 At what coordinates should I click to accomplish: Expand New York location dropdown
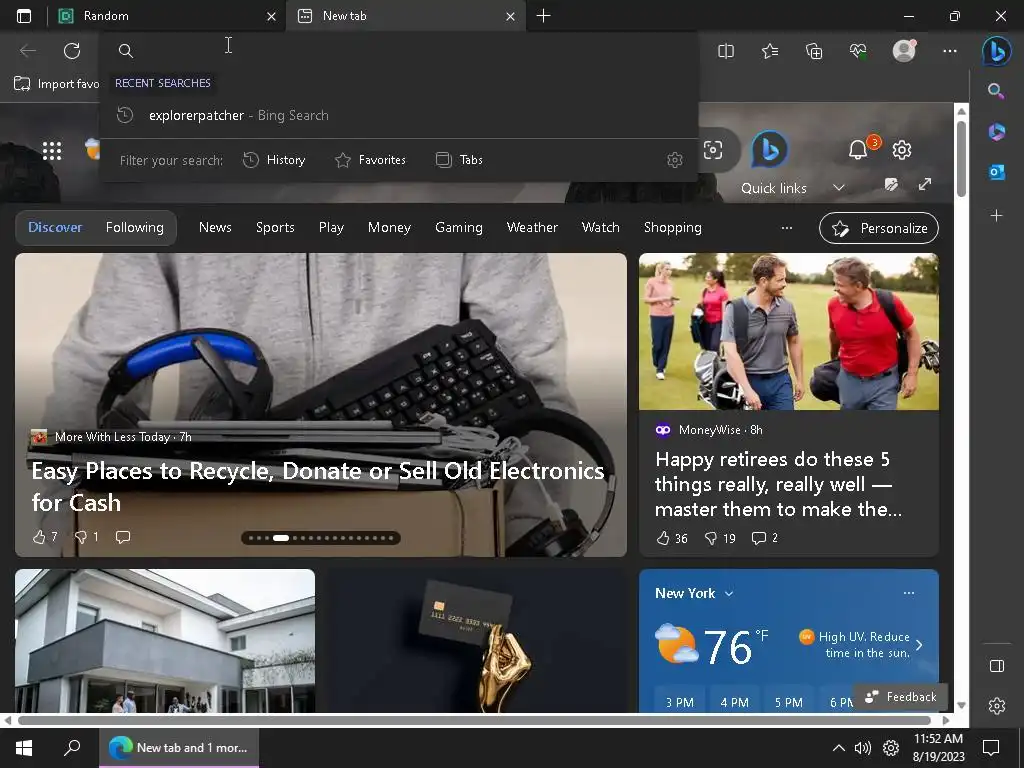tap(729, 594)
